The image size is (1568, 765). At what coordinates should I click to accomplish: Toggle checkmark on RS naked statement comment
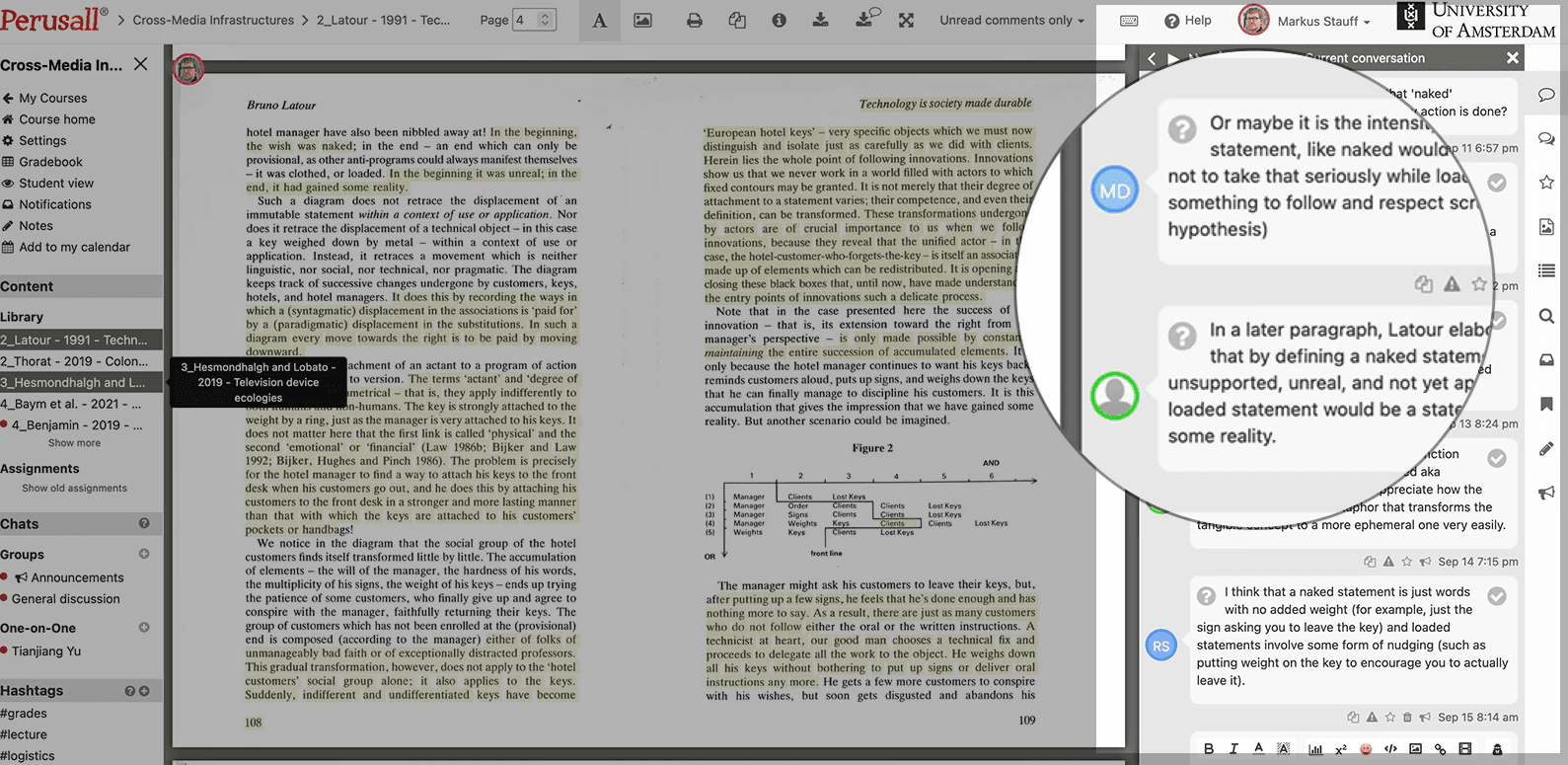(1497, 596)
